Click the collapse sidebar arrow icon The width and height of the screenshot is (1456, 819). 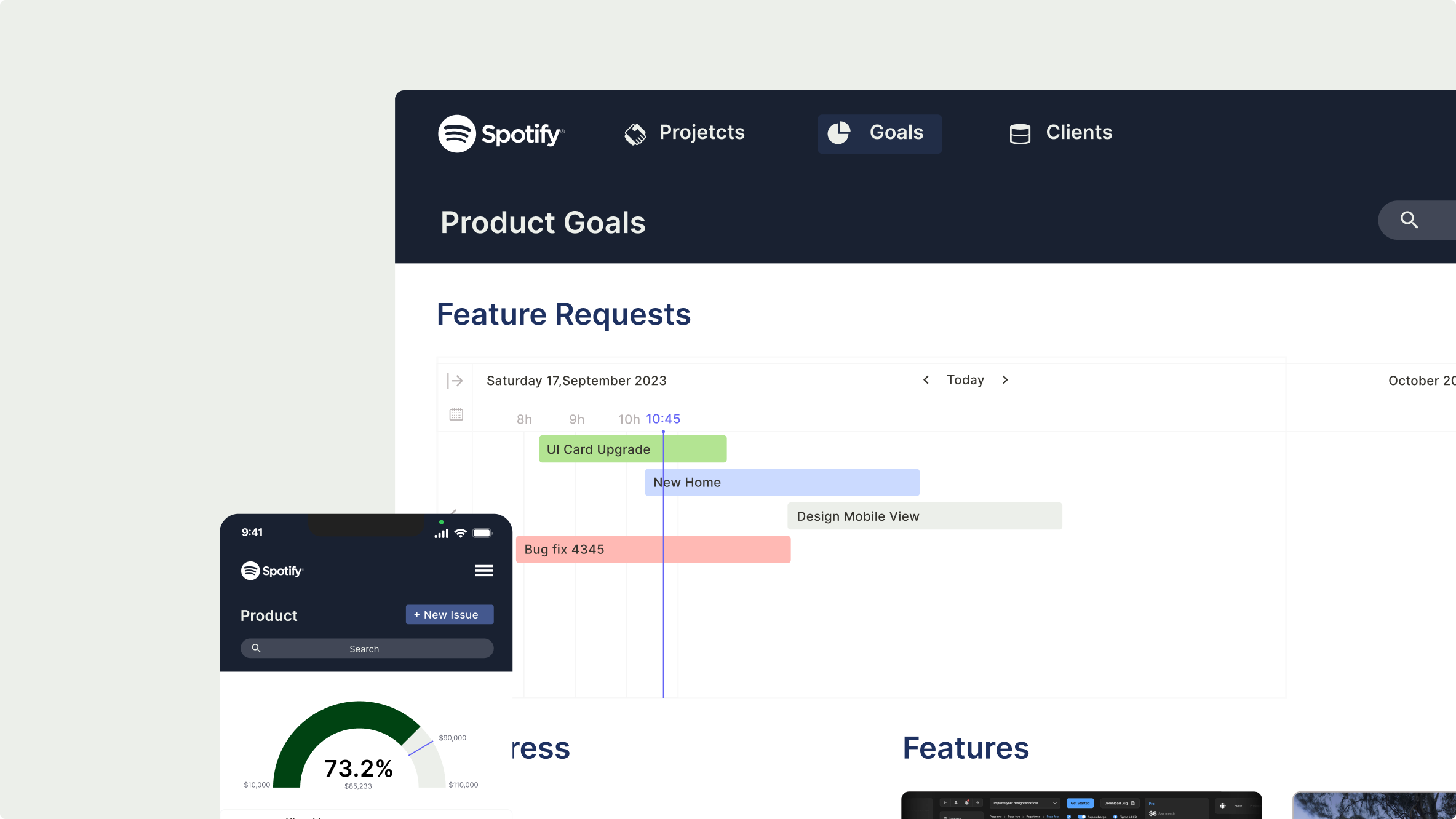[455, 381]
